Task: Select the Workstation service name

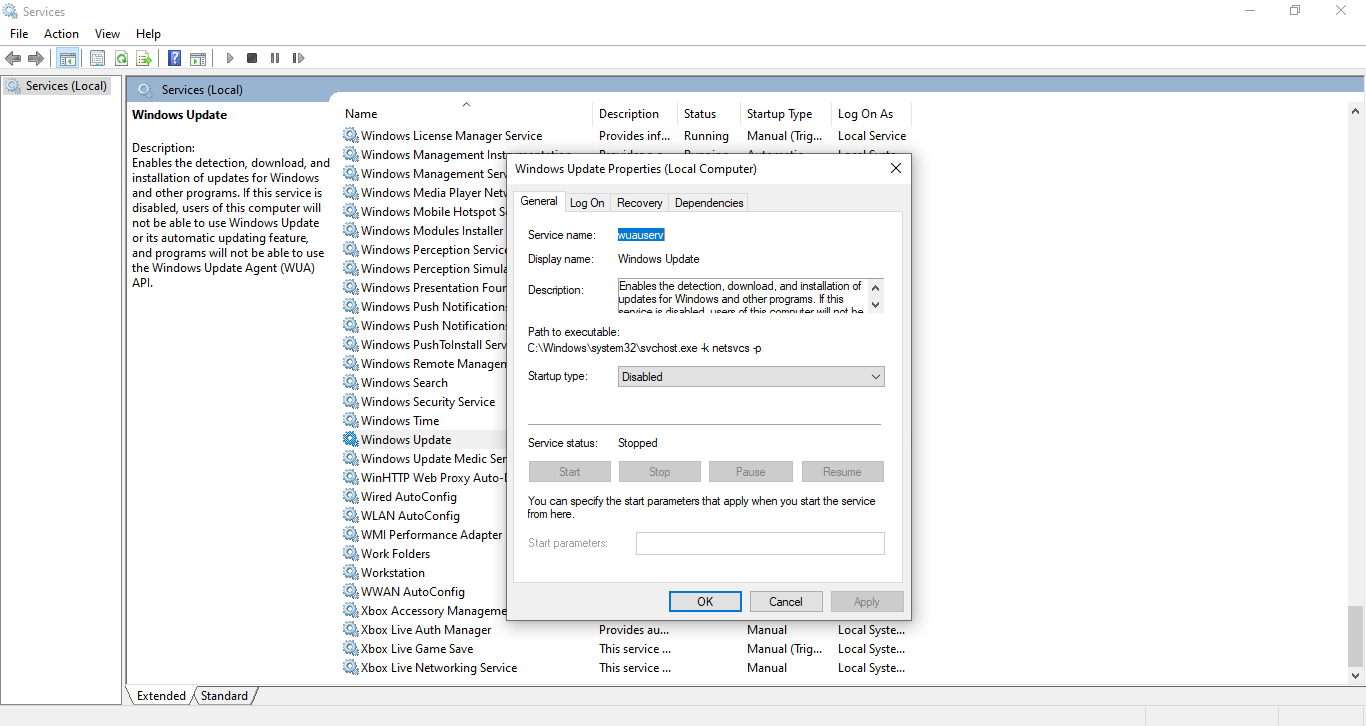Action: (x=393, y=572)
